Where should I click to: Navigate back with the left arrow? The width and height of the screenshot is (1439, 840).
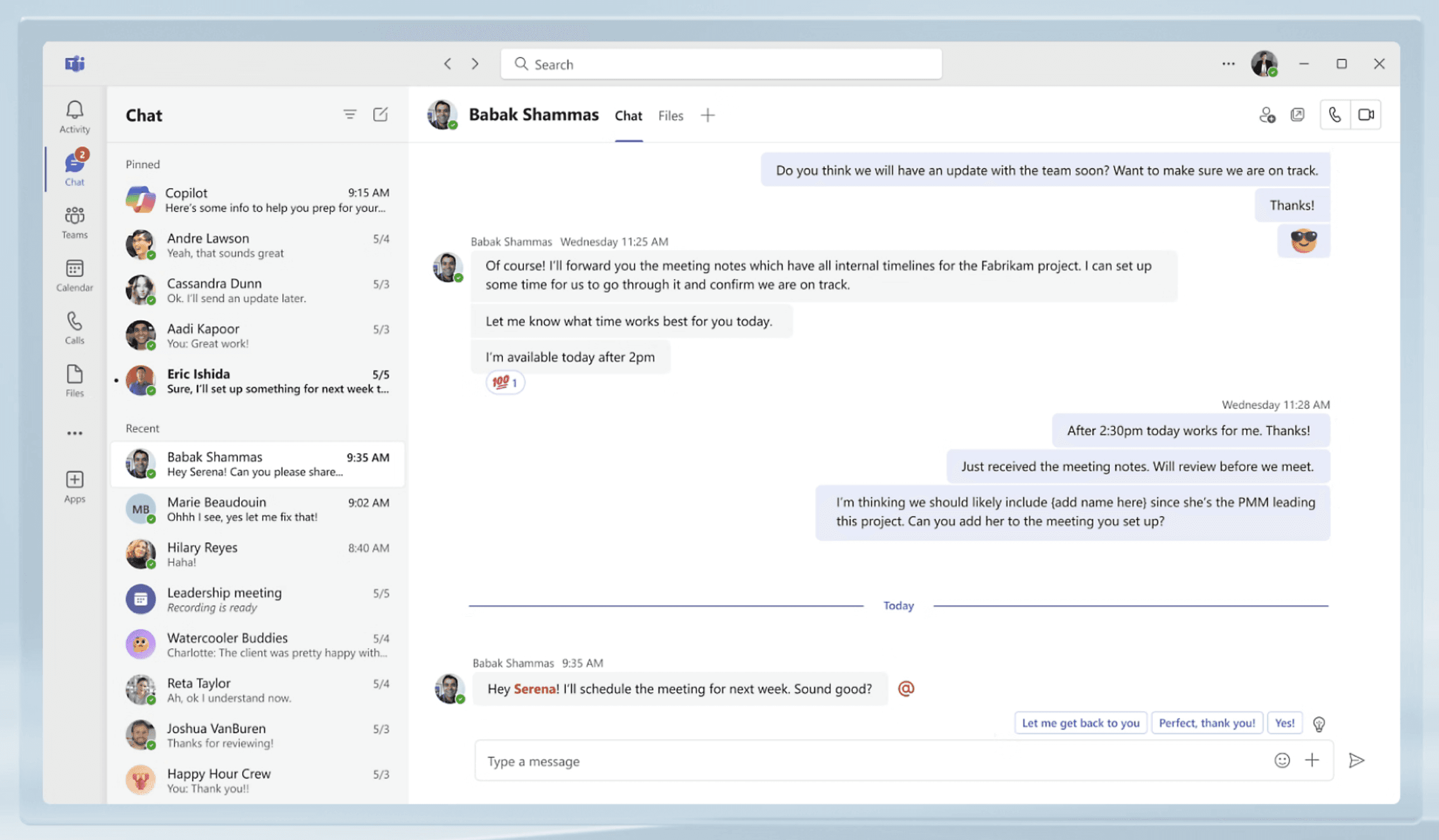pyautogui.click(x=448, y=64)
